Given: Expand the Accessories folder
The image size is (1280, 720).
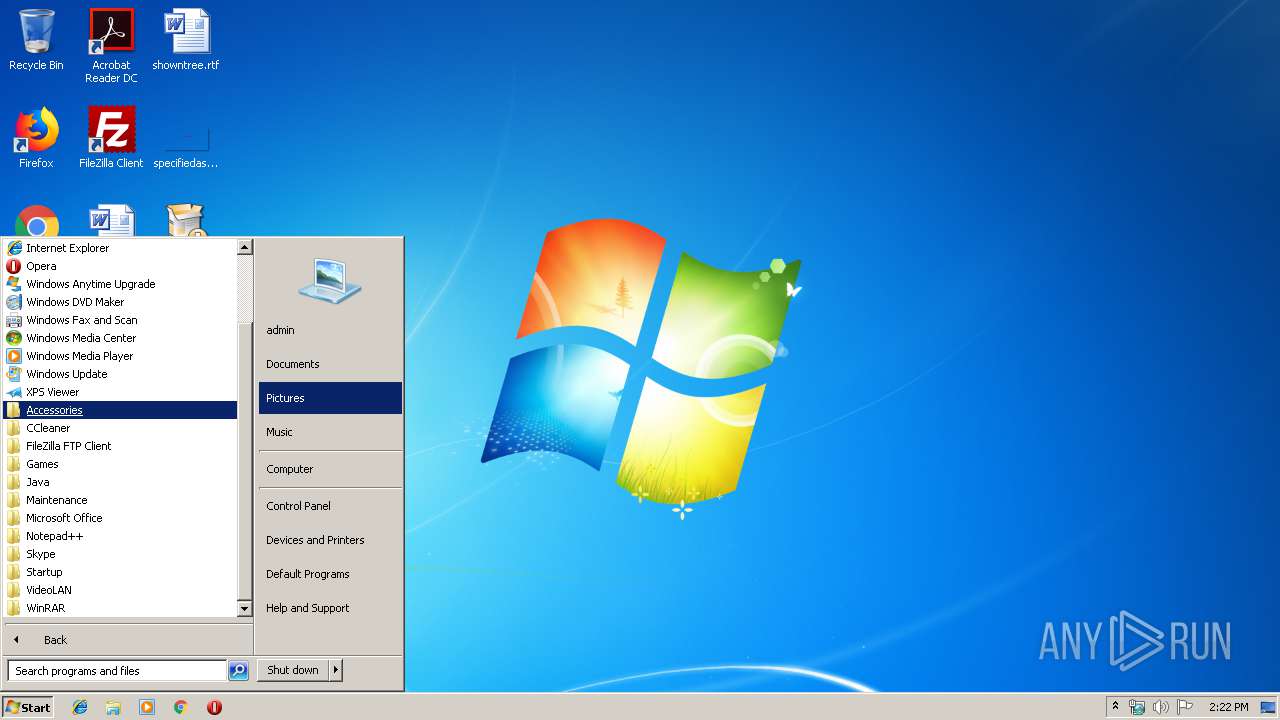Looking at the screenshot, I should click(x=120, y=410).
